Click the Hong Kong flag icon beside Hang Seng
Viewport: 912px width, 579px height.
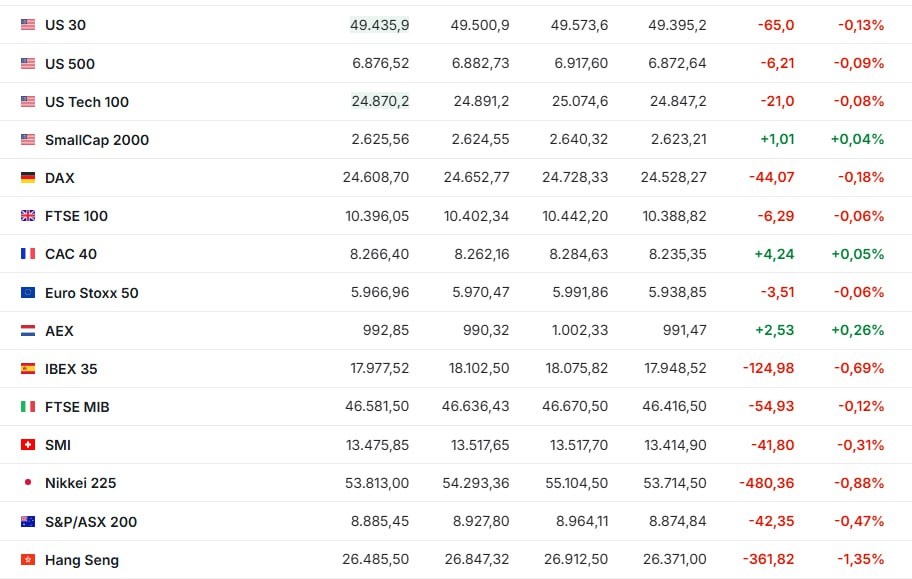click(28, 560)
